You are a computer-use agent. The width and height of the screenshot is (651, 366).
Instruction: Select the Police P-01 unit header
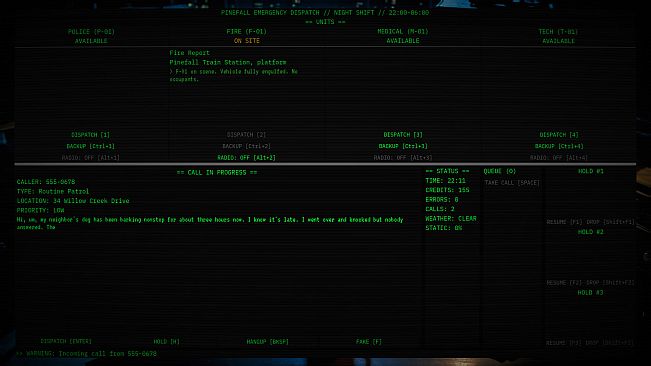click(x=91, y=32)
